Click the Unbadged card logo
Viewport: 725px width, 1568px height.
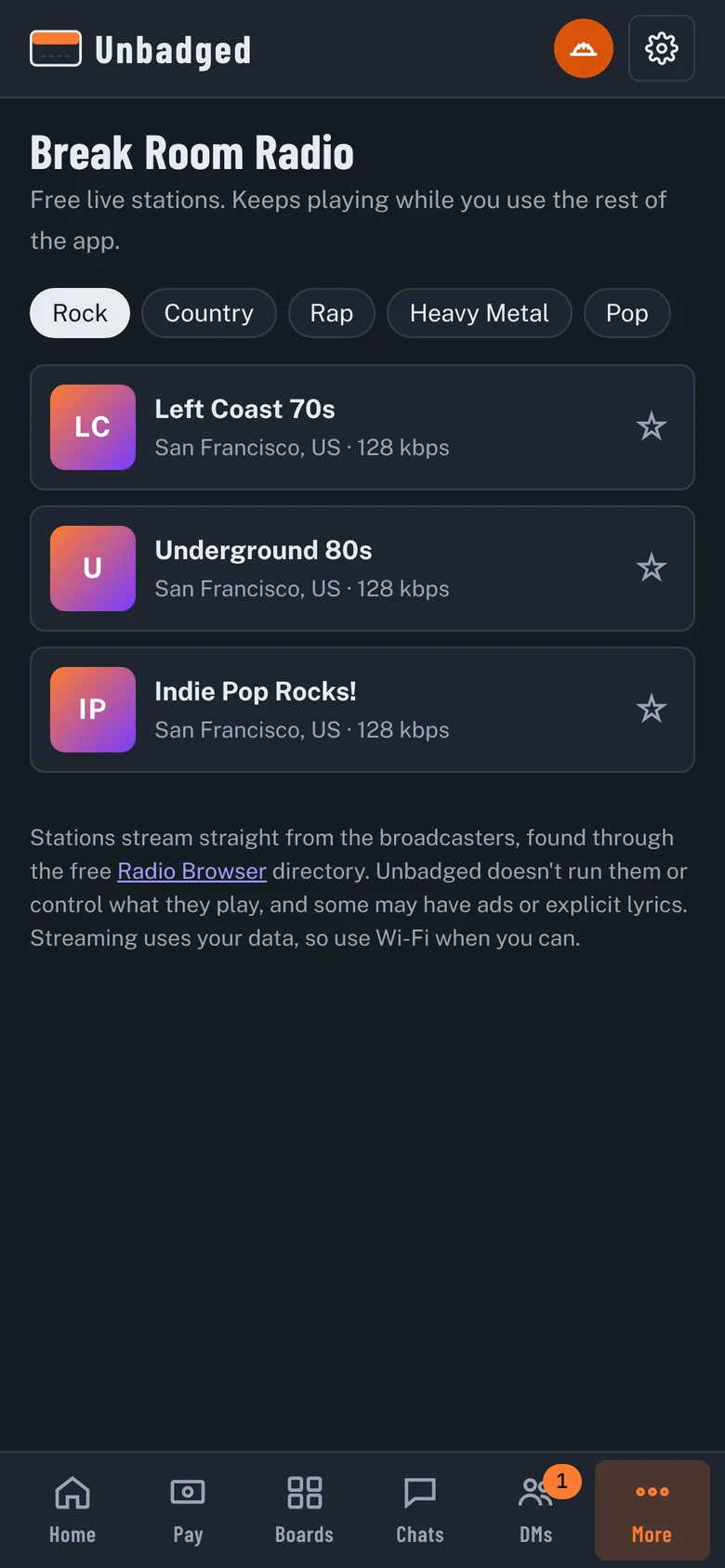click(x=56, y=48)
